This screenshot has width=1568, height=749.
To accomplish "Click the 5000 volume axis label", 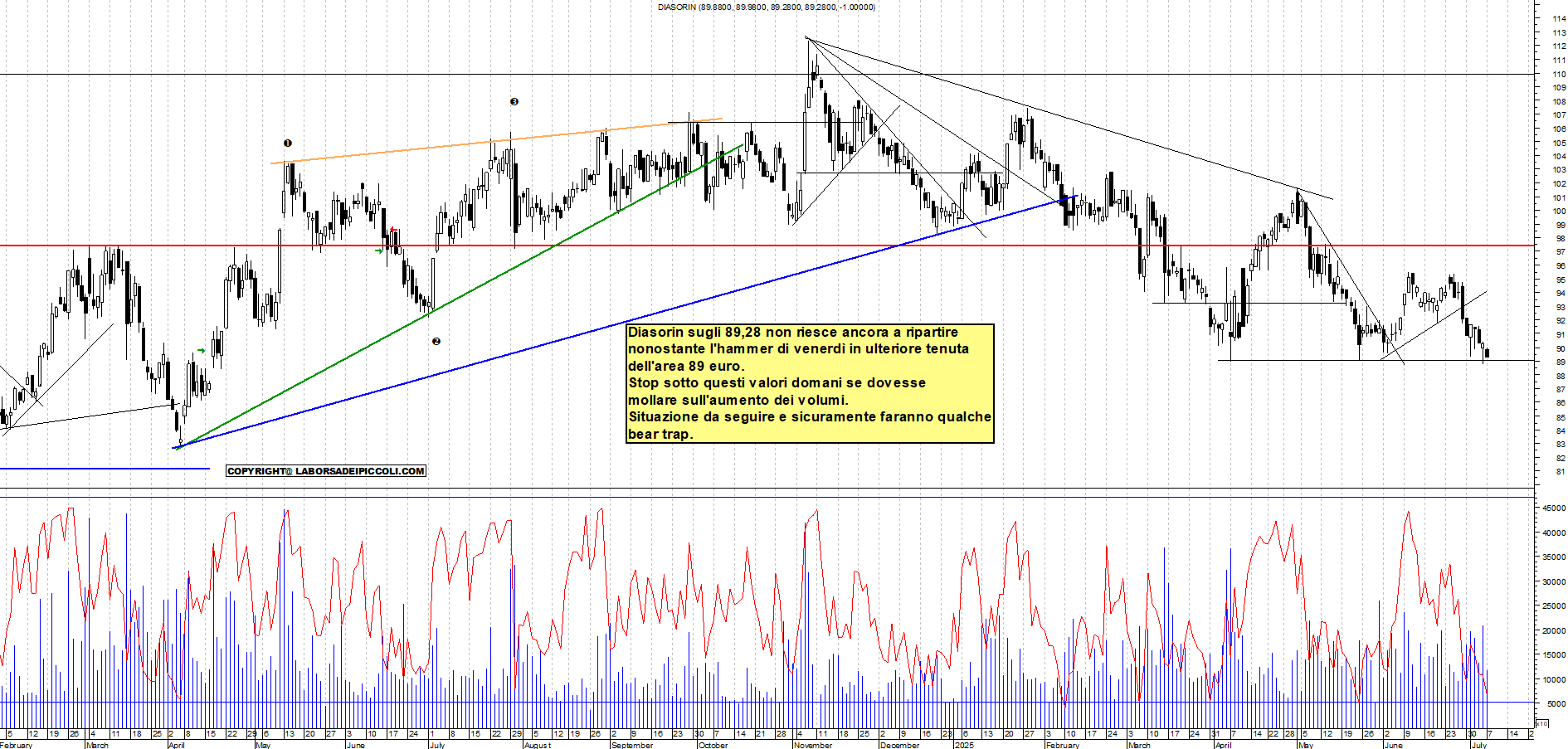I will [x=1556, y=704].
